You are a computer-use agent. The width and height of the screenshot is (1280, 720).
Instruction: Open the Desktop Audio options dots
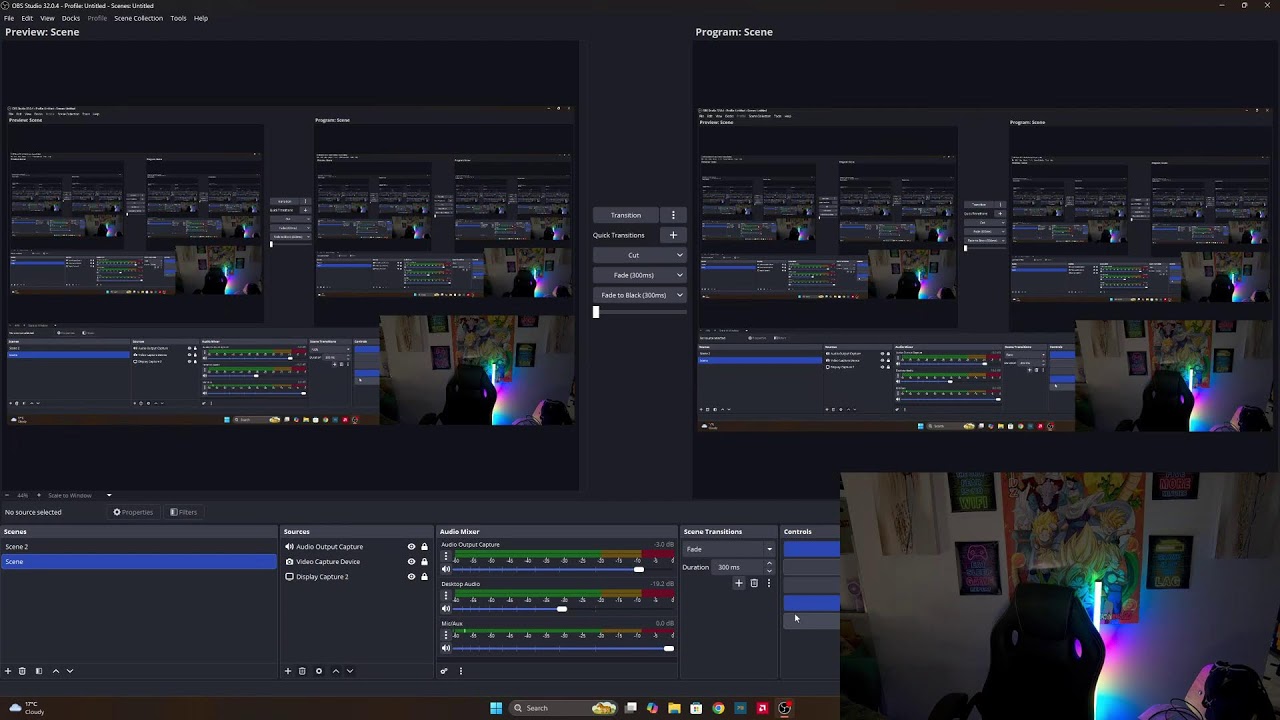[x=446, y=596]
